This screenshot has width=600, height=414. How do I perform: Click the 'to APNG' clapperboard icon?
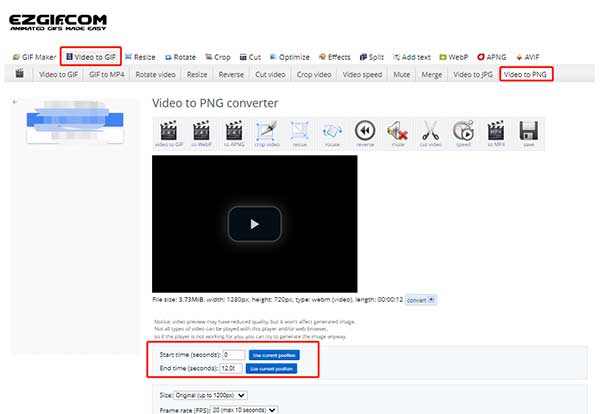pos(234,134)
